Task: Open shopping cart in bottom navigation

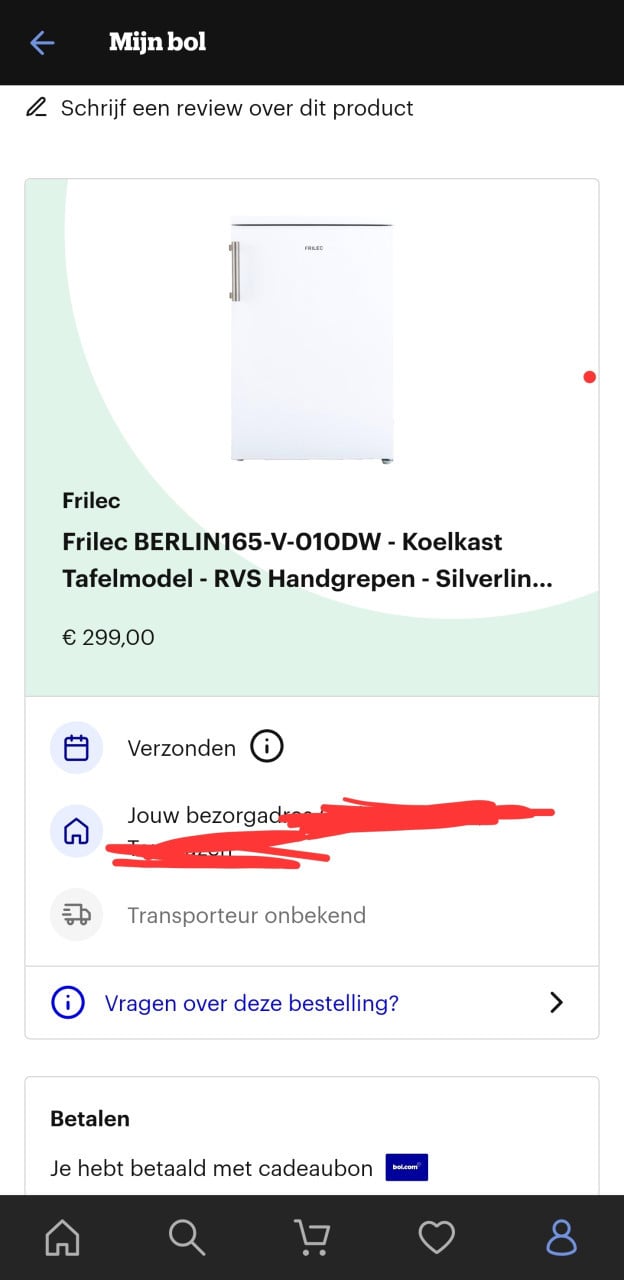Action: pos(312,1238)
